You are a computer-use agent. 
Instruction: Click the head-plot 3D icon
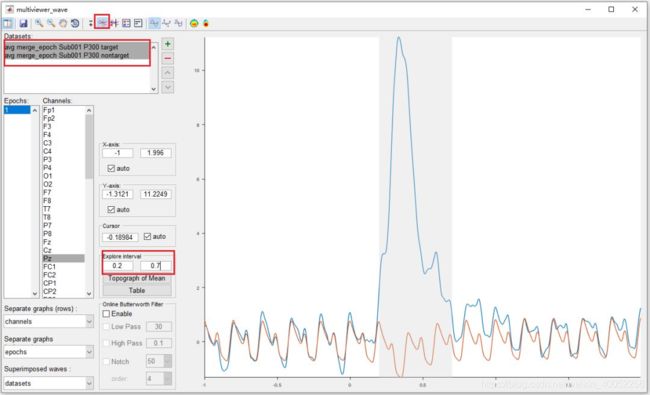[x=206, y=24]
